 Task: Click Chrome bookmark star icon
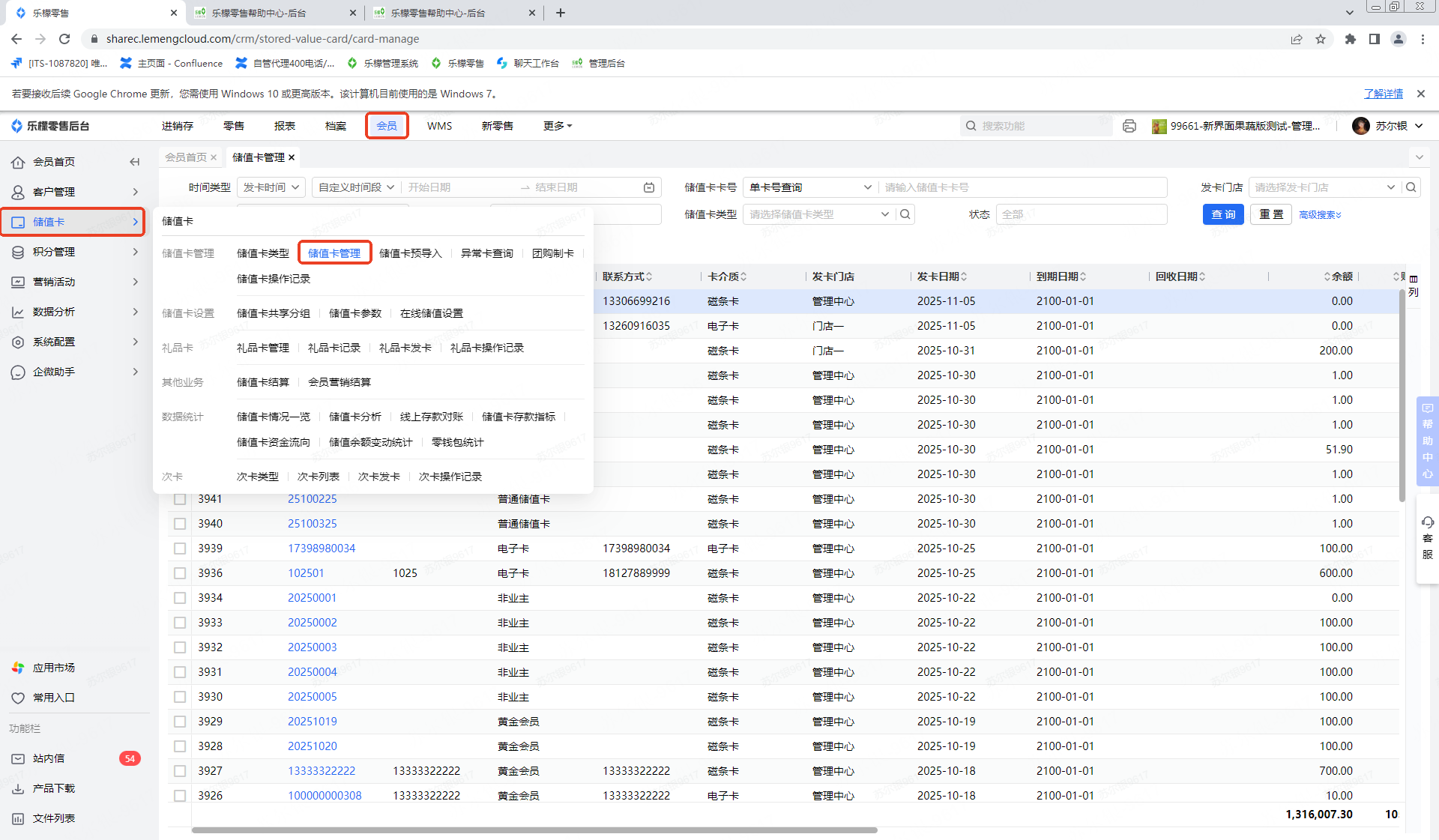pos(1321,39)
